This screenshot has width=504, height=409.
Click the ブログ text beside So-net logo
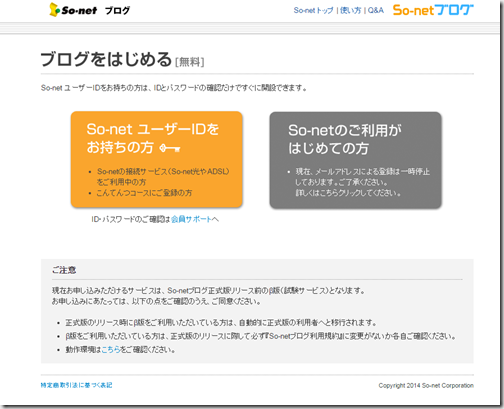tap(117, 11)
